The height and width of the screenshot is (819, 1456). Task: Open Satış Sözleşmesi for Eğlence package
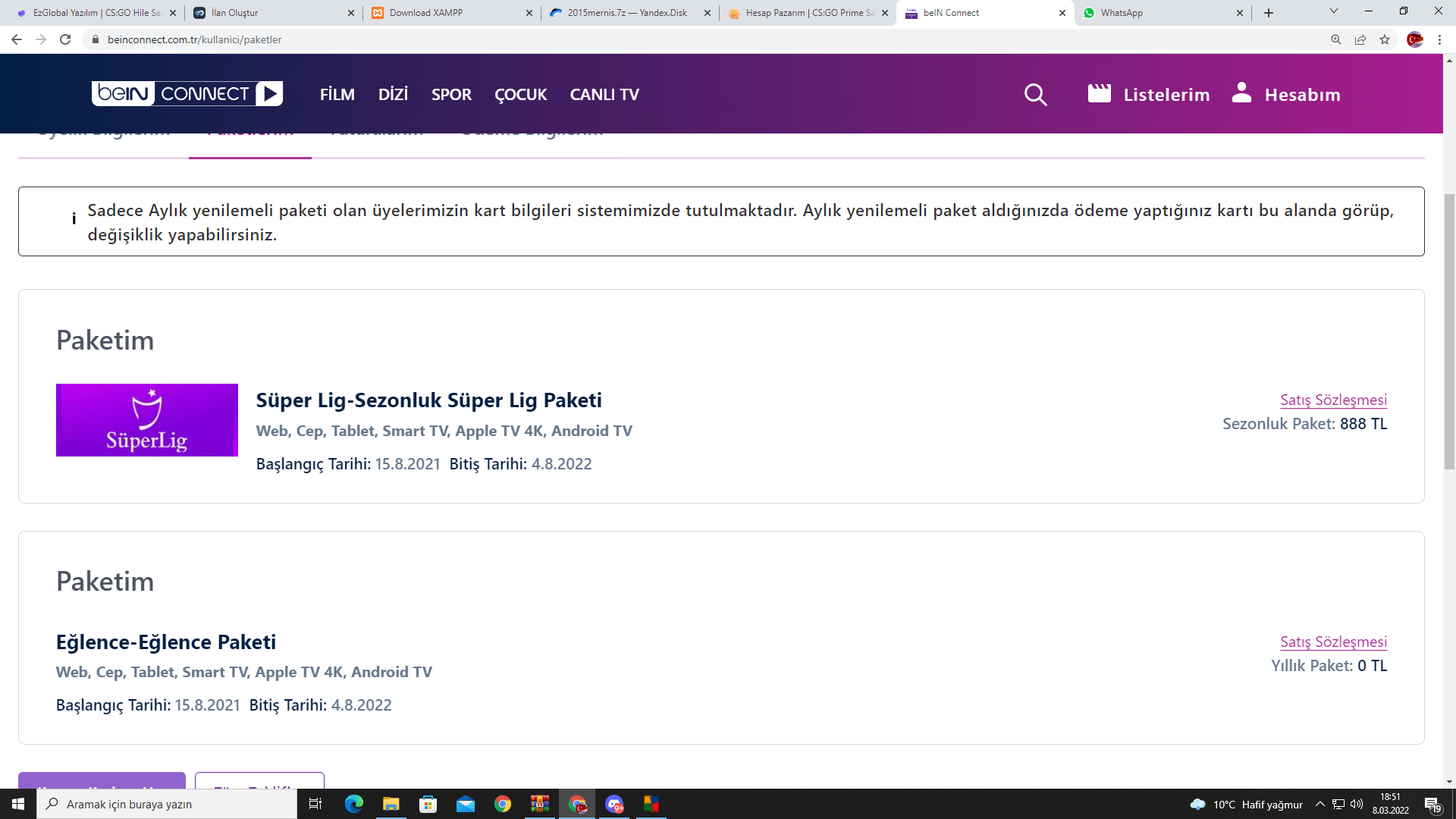click(x=1333, y=642)
